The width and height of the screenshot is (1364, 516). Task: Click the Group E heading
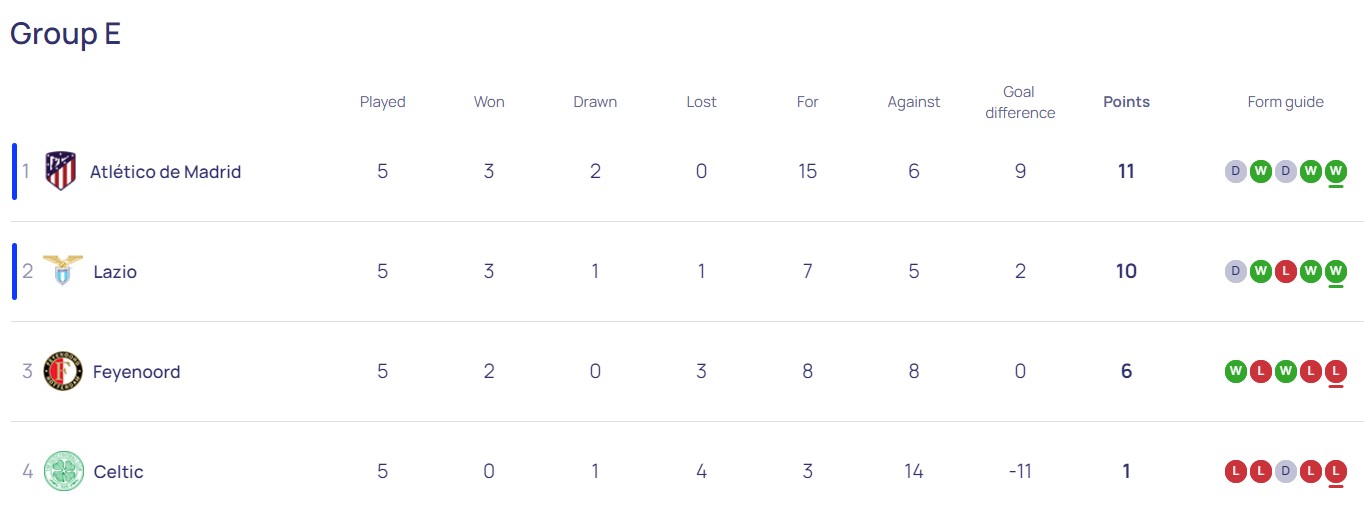click(66, 33)
